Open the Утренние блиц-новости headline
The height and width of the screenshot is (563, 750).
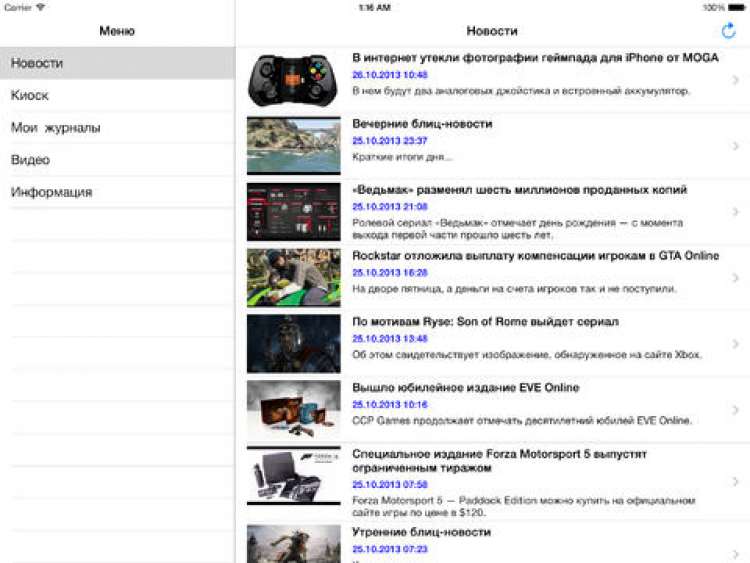(421, 532)
